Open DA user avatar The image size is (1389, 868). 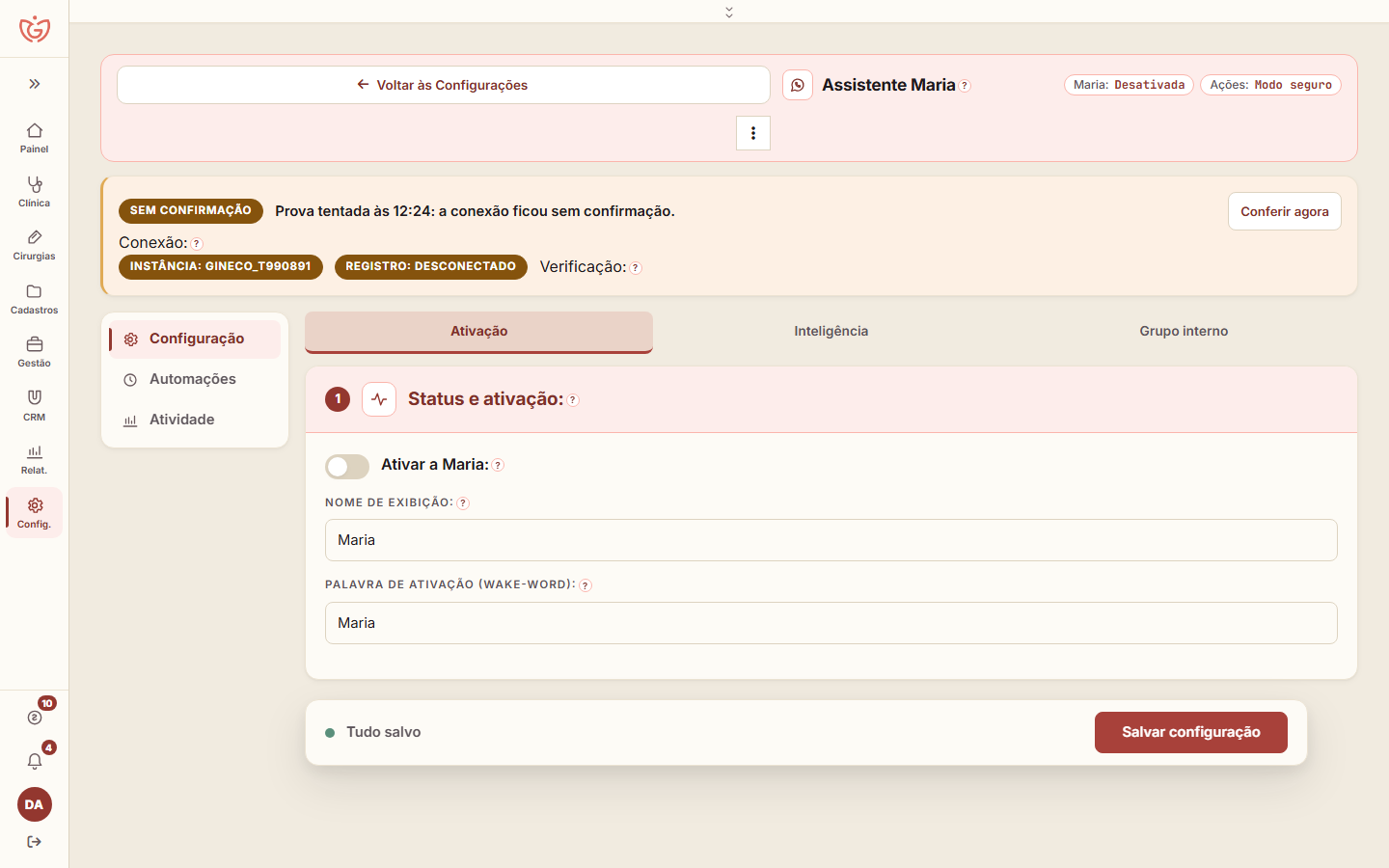[35, 804]
